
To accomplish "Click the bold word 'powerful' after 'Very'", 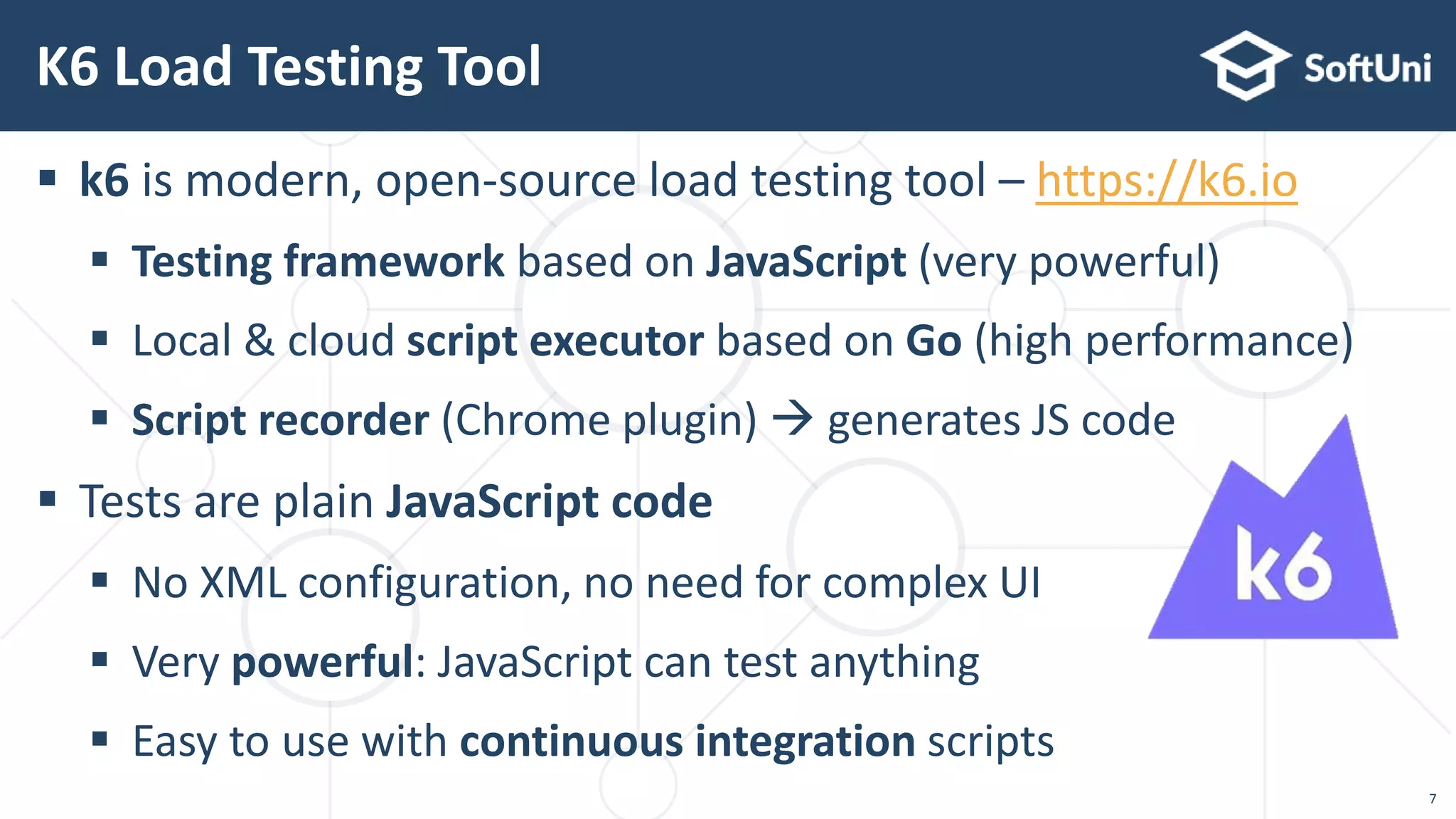I will coord(323,663).
